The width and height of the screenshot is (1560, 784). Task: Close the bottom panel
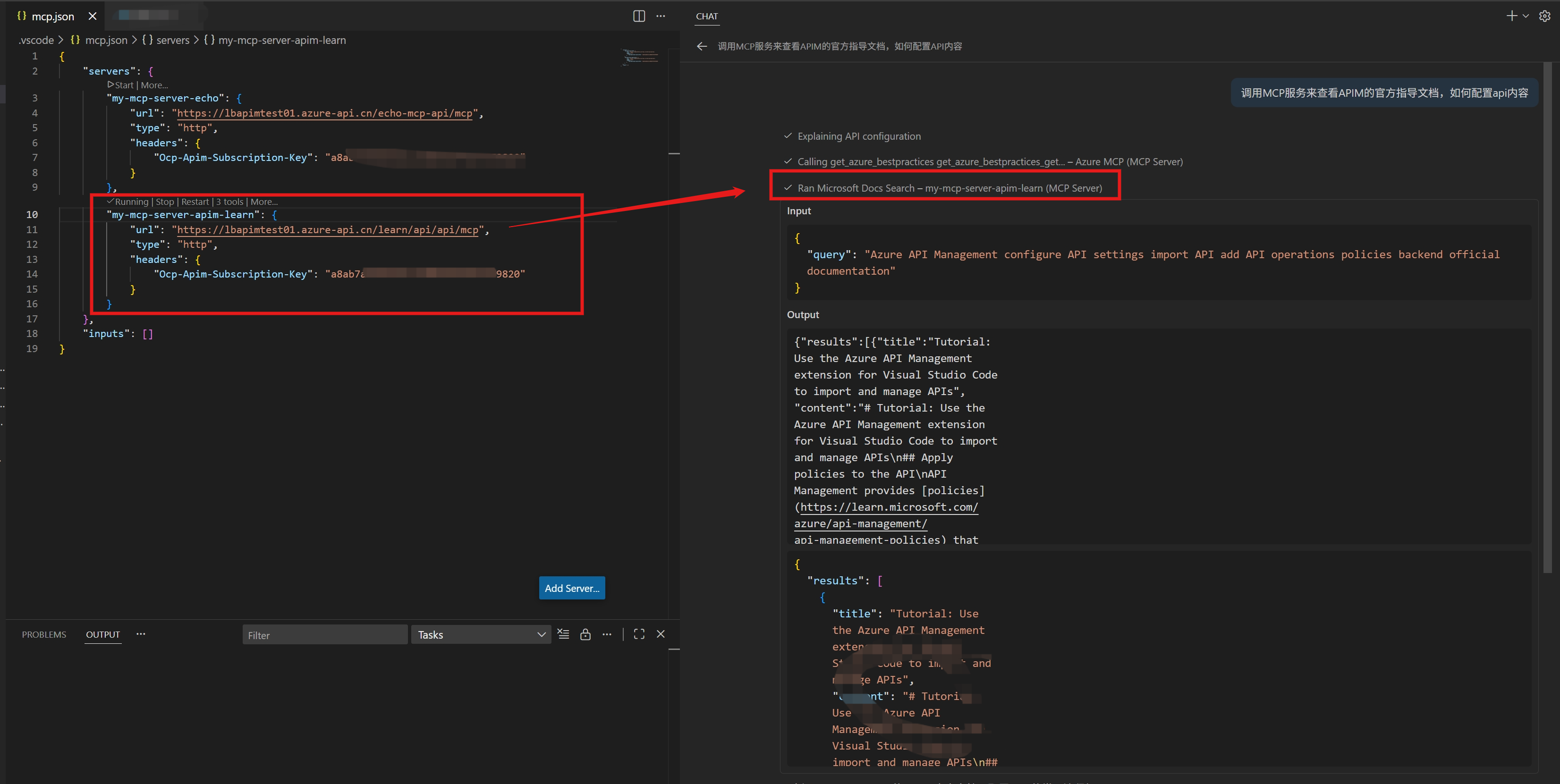(x=661, y=634)
